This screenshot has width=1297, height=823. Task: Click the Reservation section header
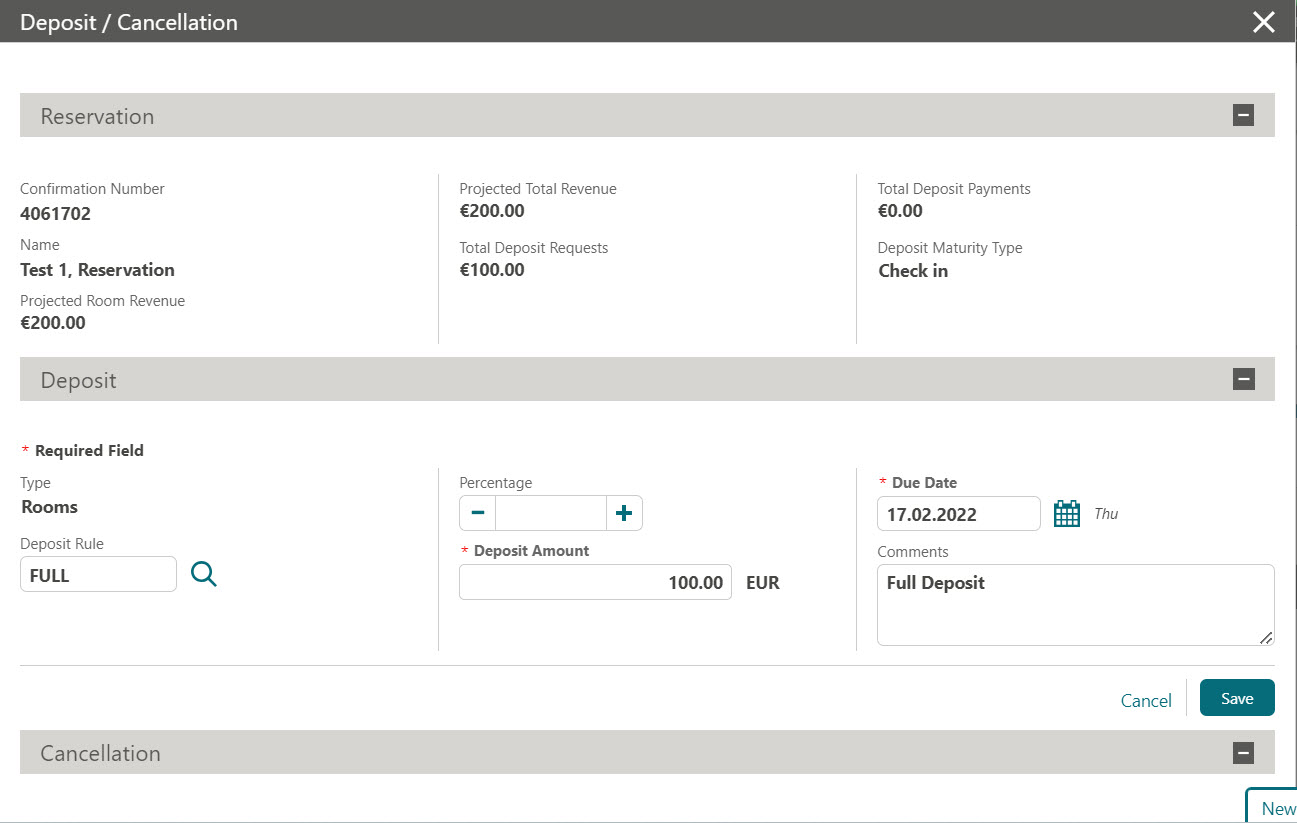click(x=97, y=115)
